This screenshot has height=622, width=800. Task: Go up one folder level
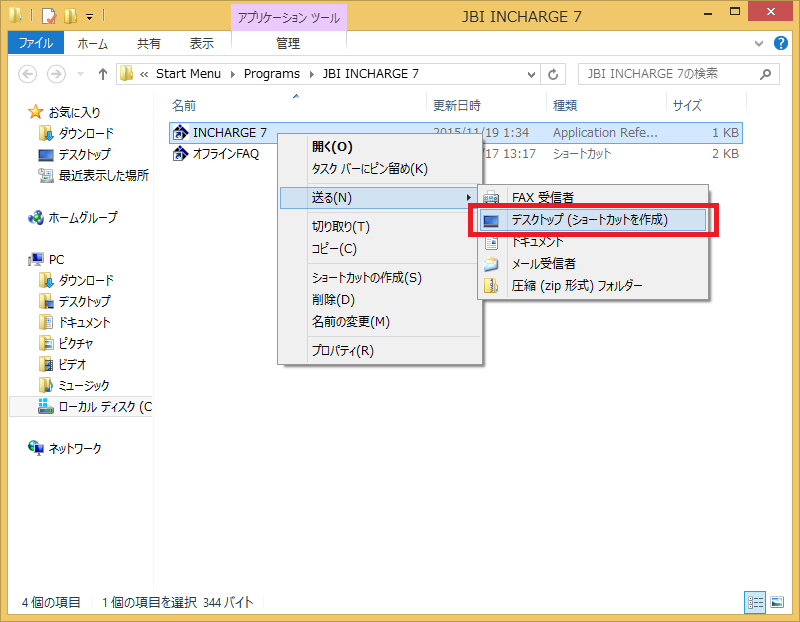(x=103, y=74)
